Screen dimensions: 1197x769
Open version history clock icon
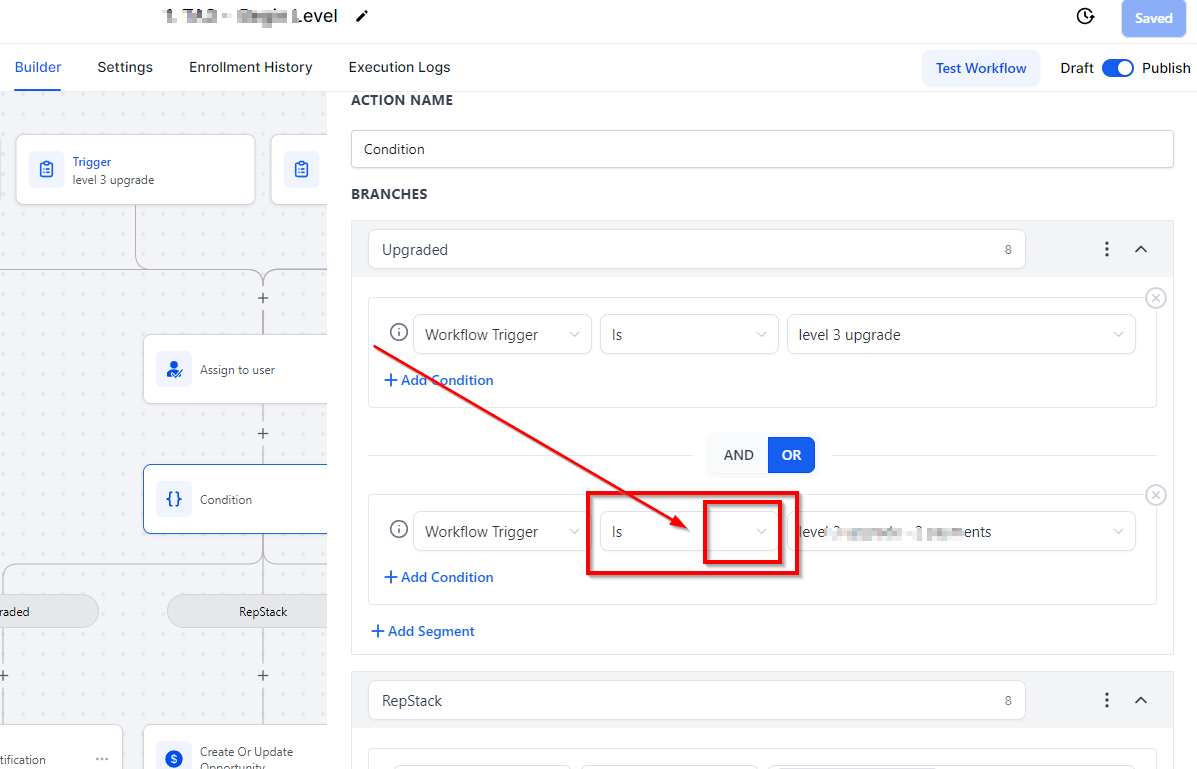(x=1085, y=16)
